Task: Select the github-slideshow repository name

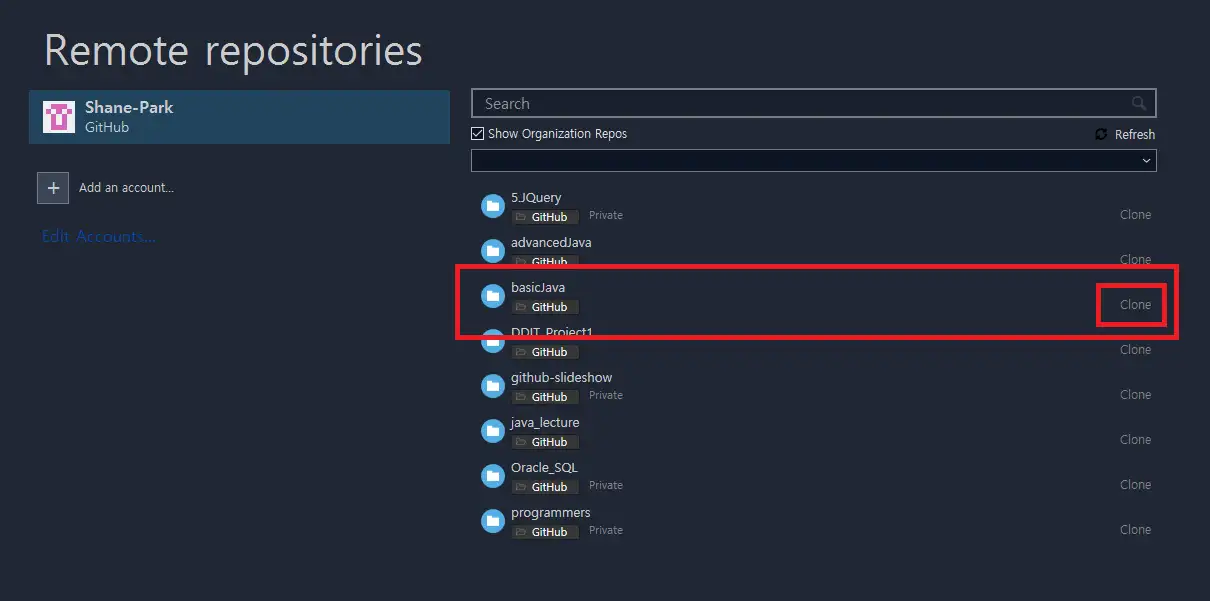Action: [x=561, y=378]
